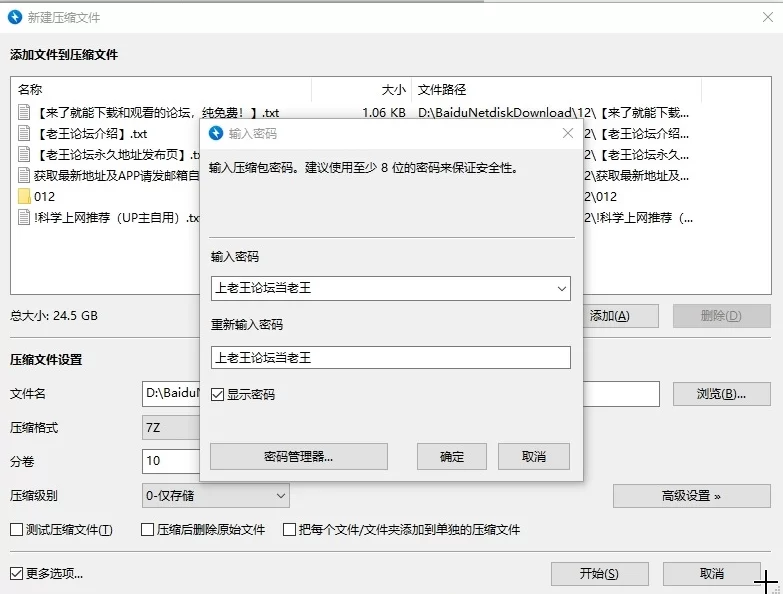Open the 分卷 combo box showing 10
The image size is (783, 594).
click(171, 461)
